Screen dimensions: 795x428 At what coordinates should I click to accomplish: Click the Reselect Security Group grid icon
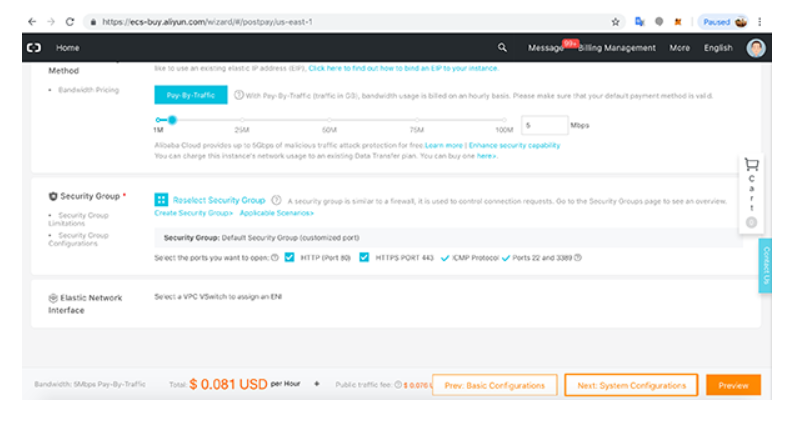click(x=161, y=199)
